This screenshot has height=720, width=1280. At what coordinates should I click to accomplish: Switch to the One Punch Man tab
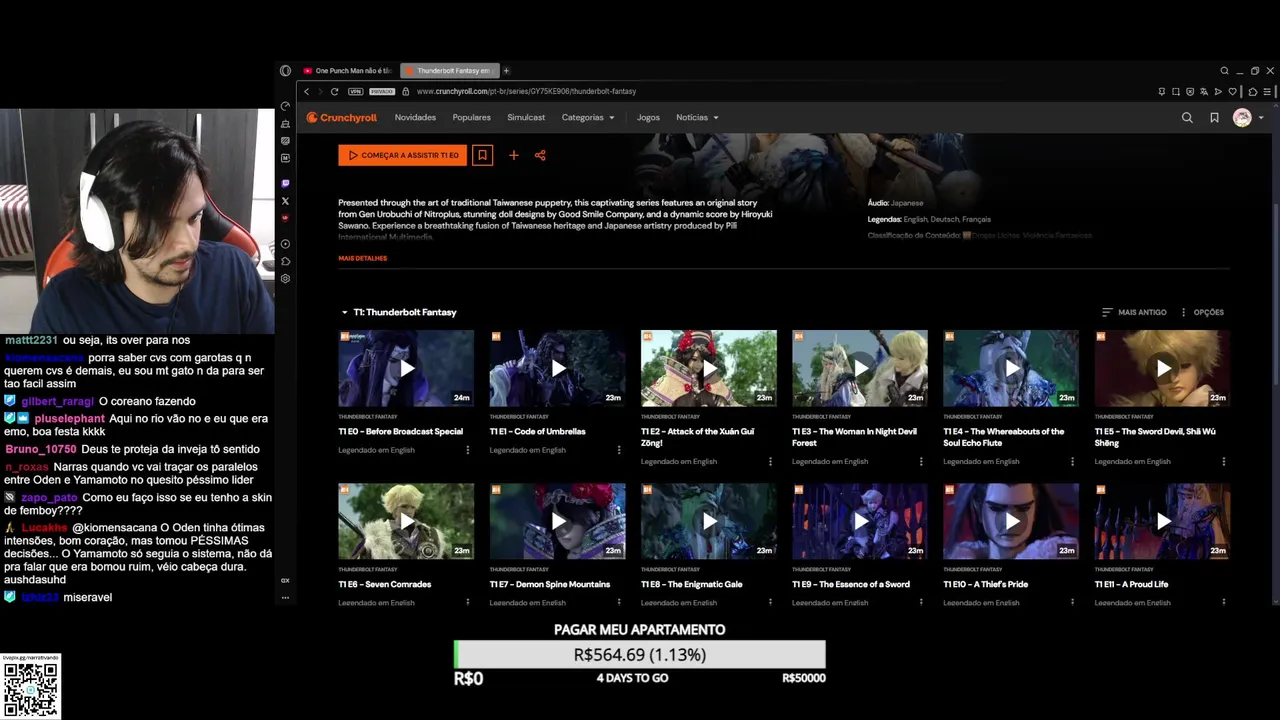pyautogui.click(x=346, y=71)
